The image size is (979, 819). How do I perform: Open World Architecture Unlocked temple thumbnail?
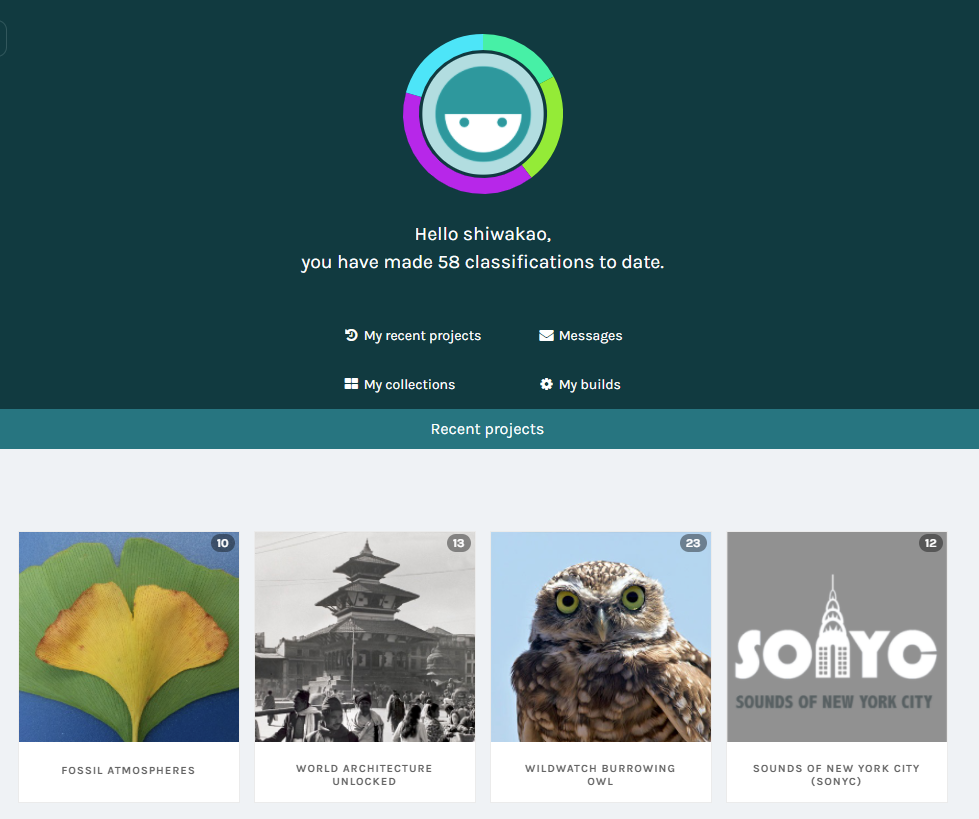pyautogui.click(x=365, y=637)
